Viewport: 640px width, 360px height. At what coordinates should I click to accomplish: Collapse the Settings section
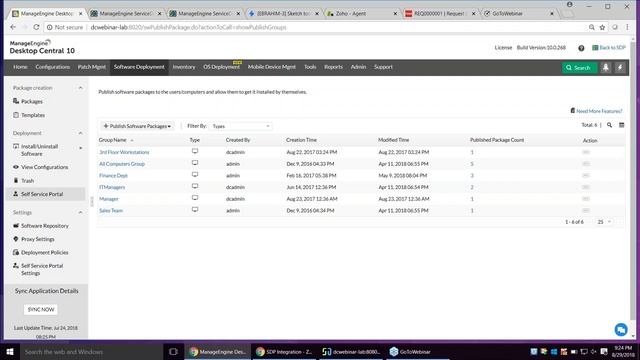point(80,212)
